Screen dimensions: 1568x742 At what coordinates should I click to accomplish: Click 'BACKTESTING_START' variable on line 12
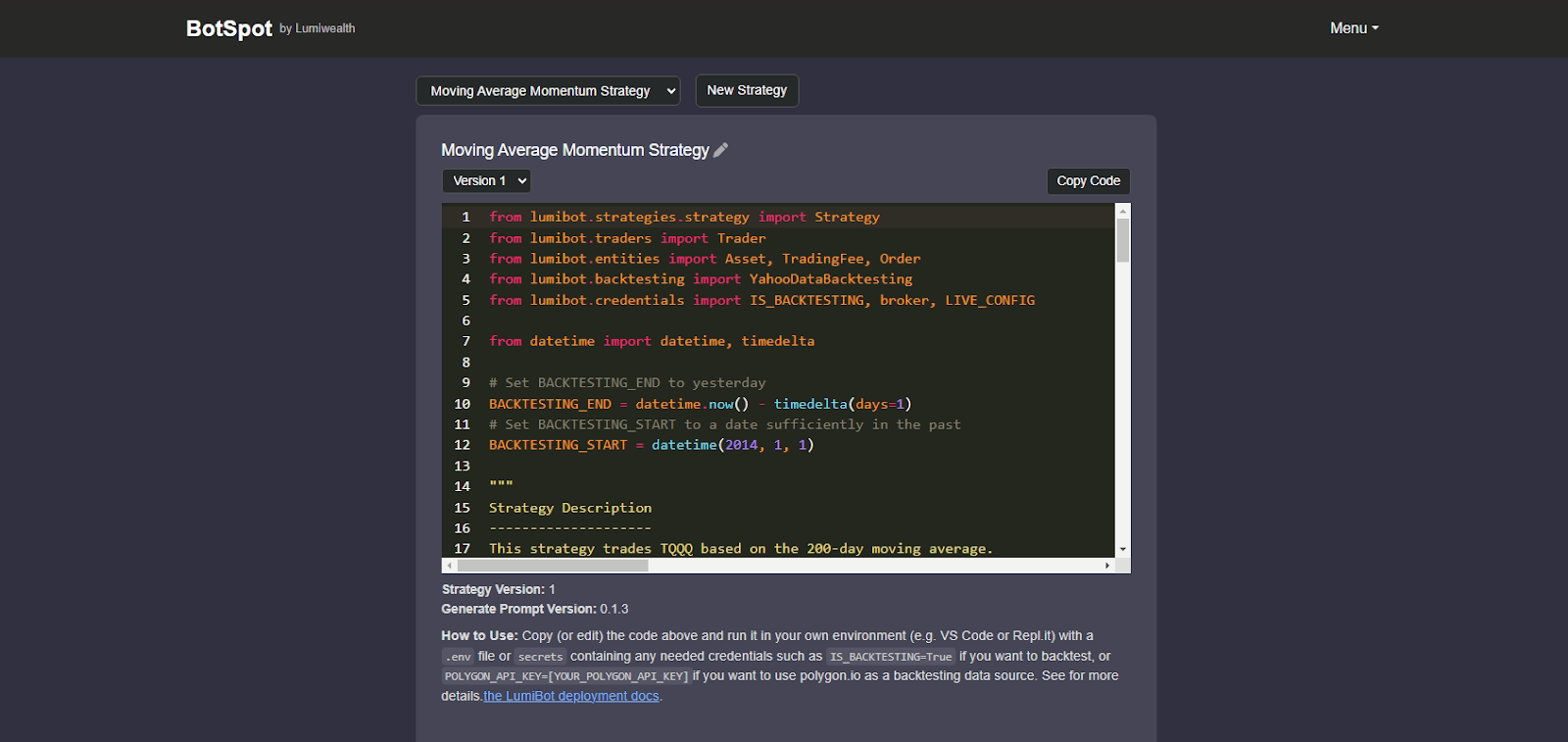click(558, 445)
